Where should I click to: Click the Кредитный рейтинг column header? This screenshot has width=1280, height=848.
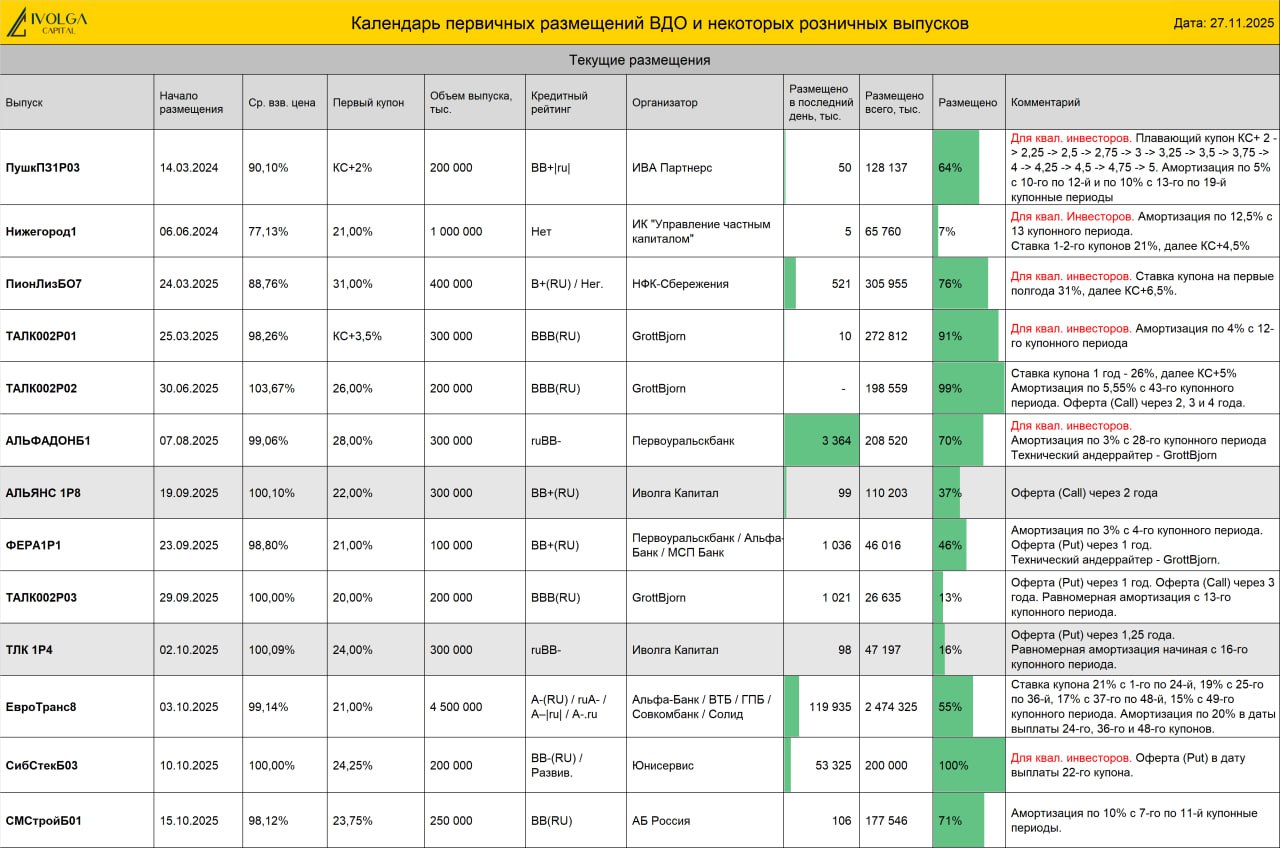click(559, 102)
